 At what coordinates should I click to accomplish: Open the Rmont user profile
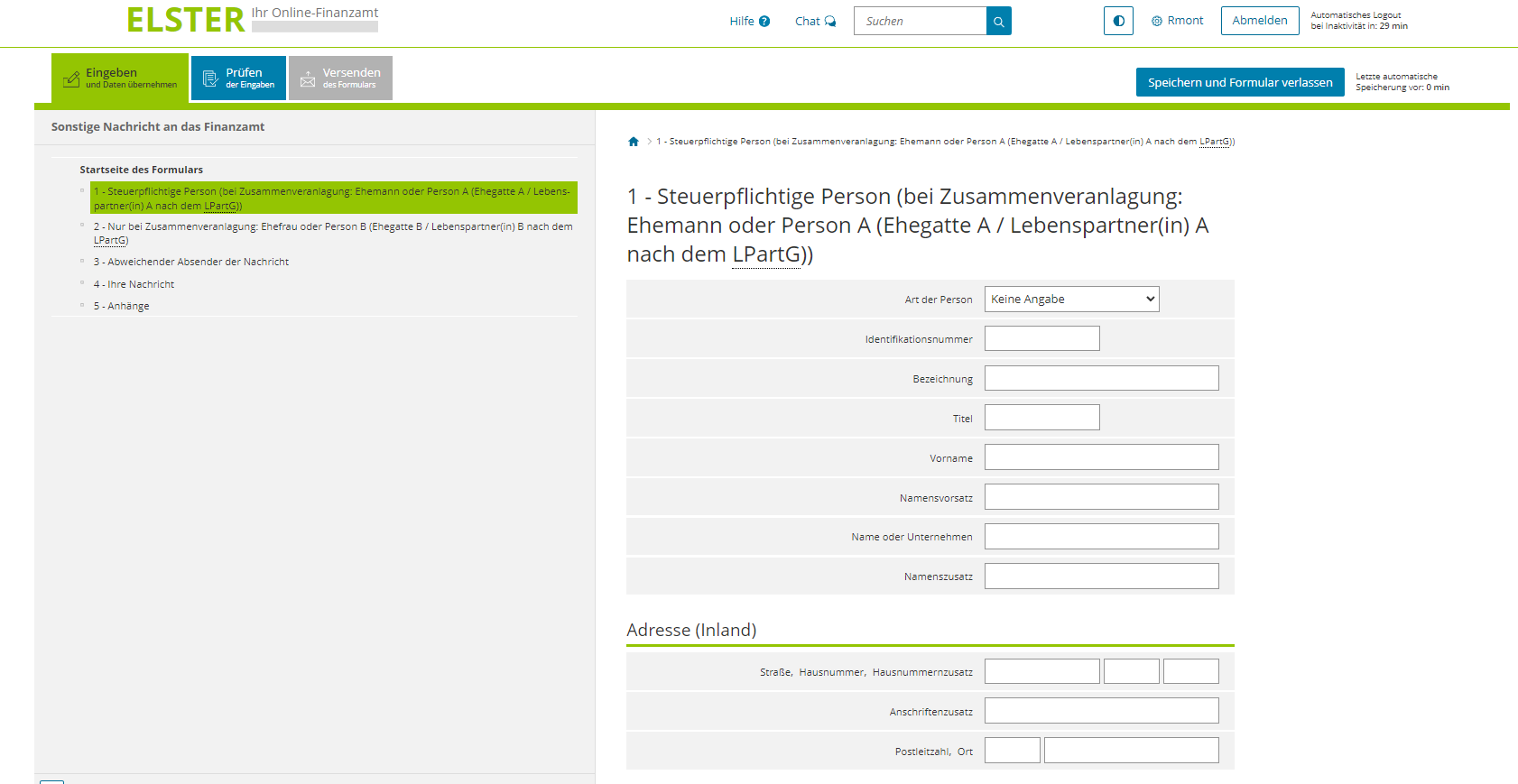point(1177,21)
